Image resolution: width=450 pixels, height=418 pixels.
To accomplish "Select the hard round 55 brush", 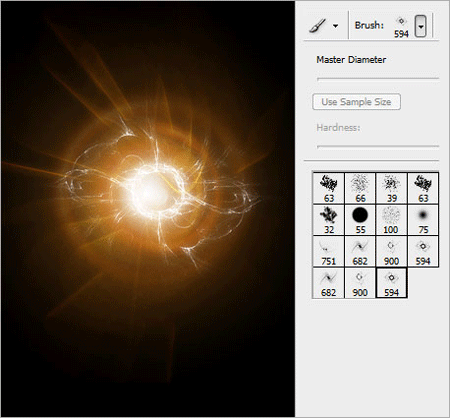I will 360,220.
